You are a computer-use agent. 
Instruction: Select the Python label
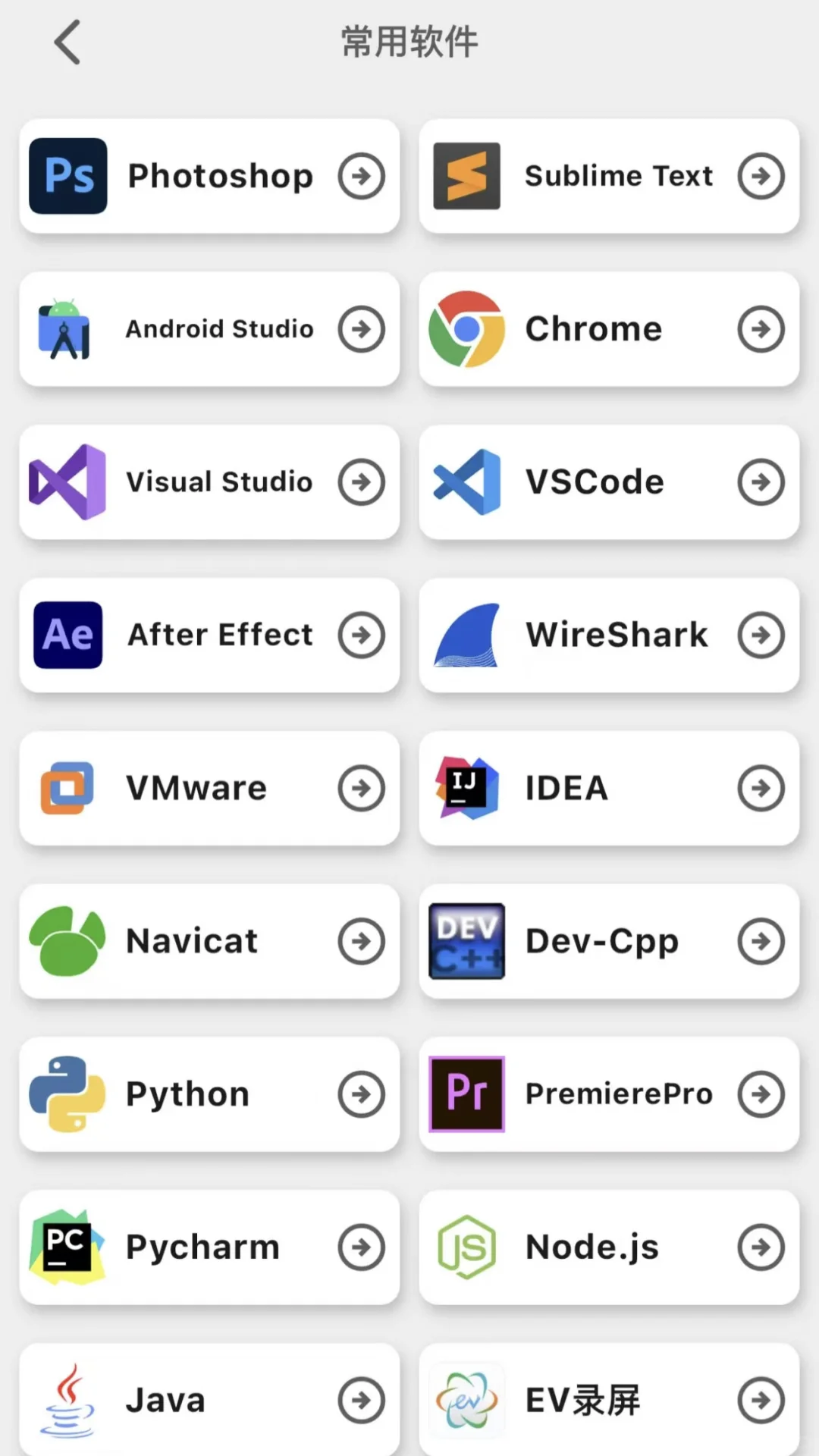pyautogui.click(x=187, y=1094)
